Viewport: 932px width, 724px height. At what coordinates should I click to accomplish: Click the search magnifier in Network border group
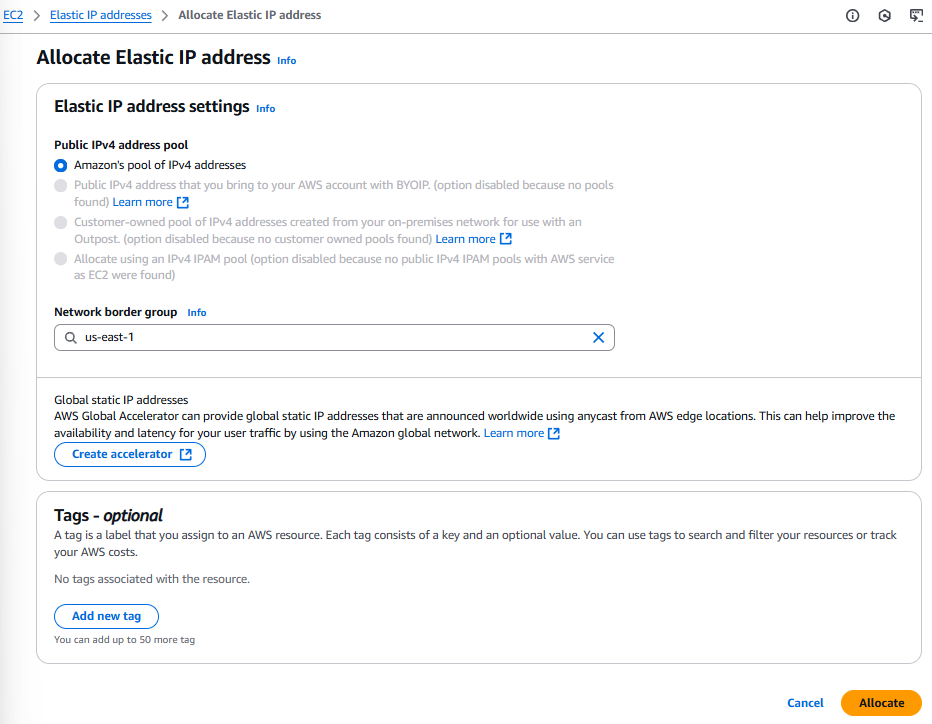click(x=70, y=338)
